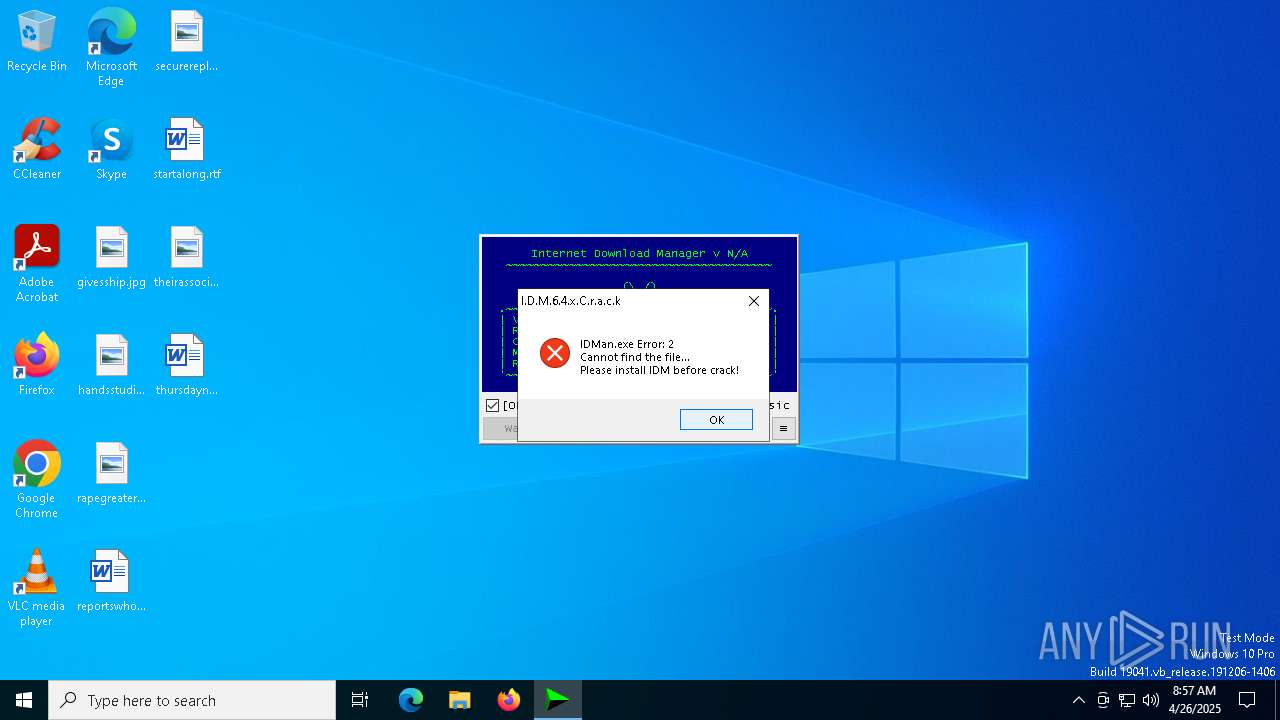1280x720 pixels.
Task: Show hidden system tray icons
Action: click(x=1078, y=700)
